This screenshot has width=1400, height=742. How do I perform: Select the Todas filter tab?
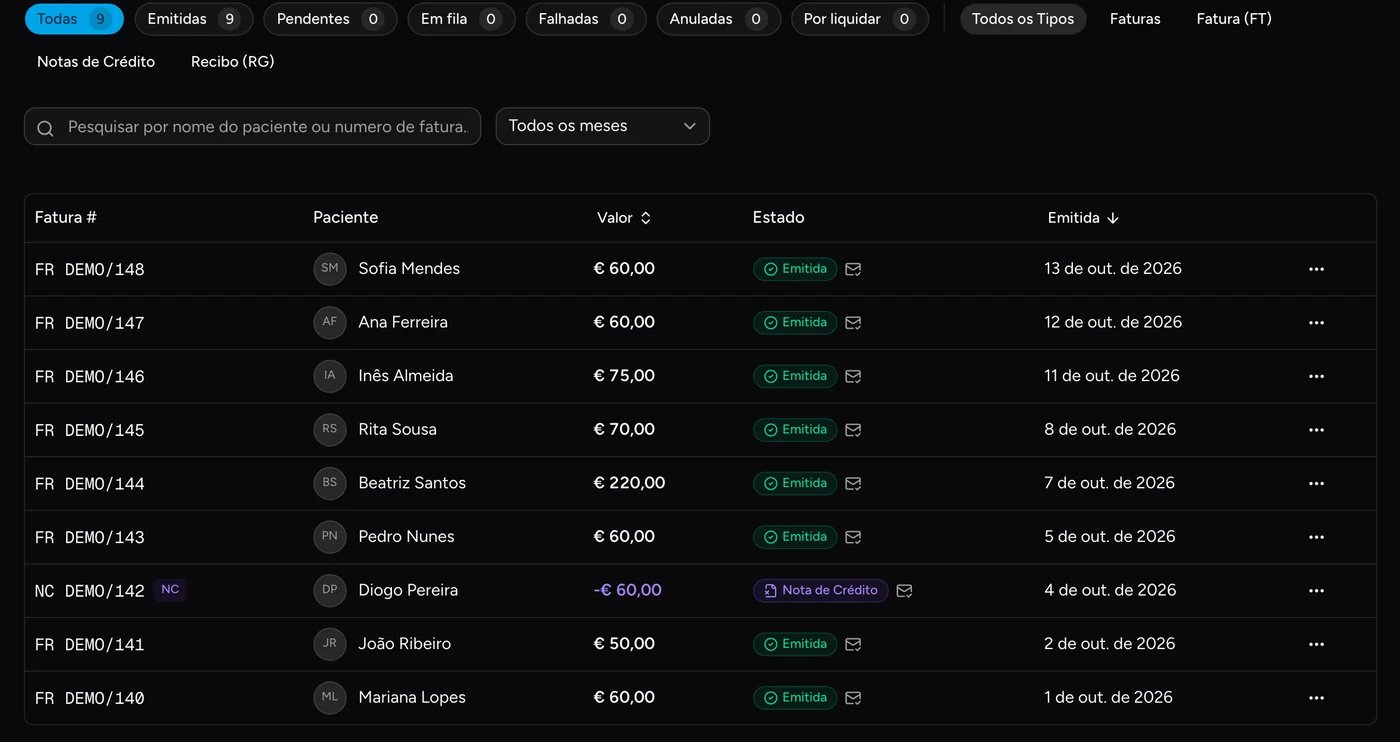[74, 19]
